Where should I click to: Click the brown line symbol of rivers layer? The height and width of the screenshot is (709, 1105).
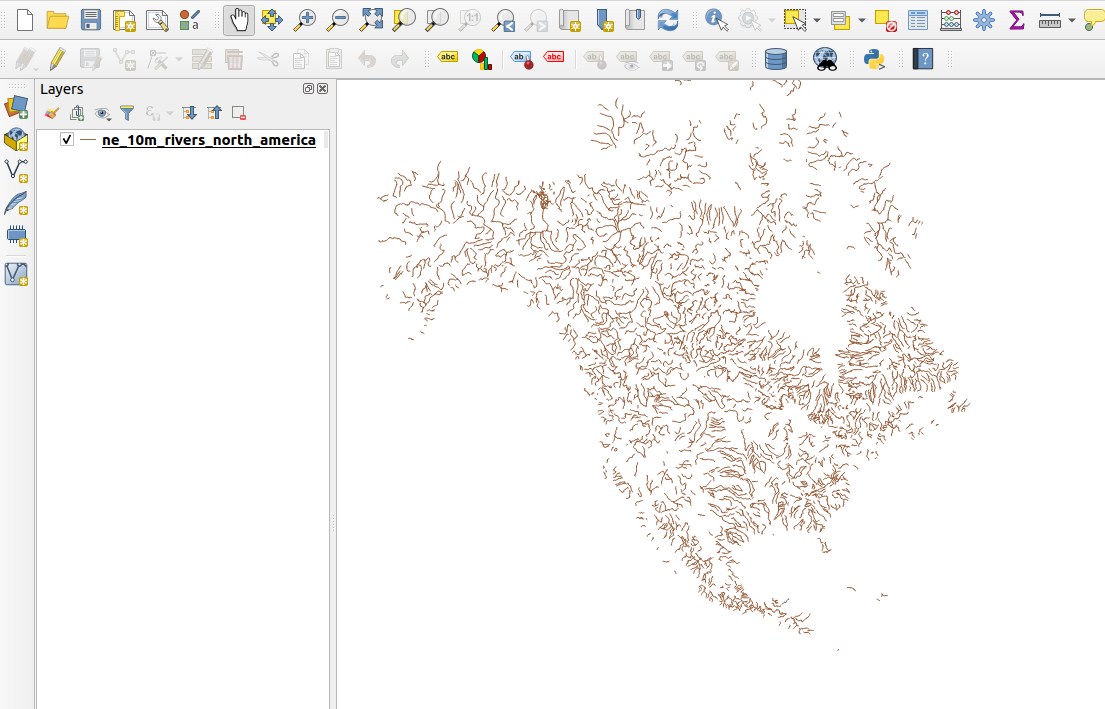[x=87, y=140]
